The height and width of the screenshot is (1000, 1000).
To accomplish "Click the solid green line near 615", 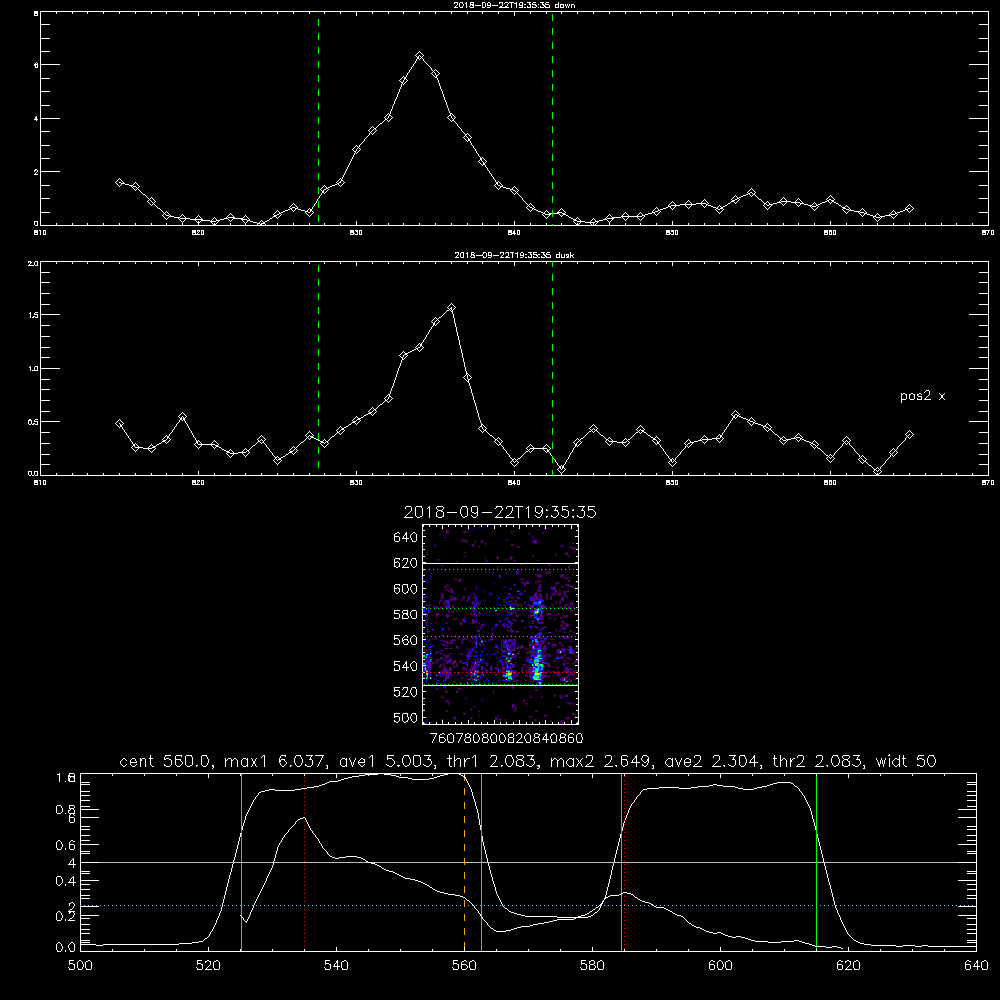I will (x=816, y=862).
